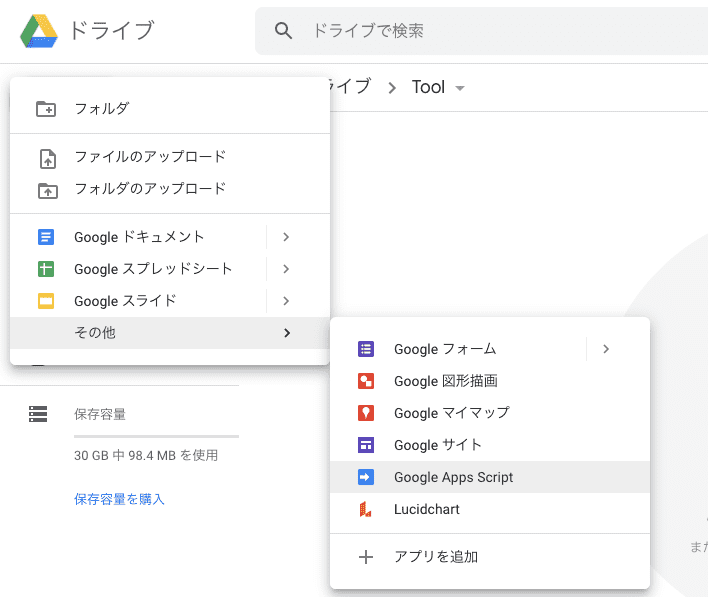Click the yellow Google Slides icon
The height and width of the screenshot is (597, 708).
tap(46, 301)
